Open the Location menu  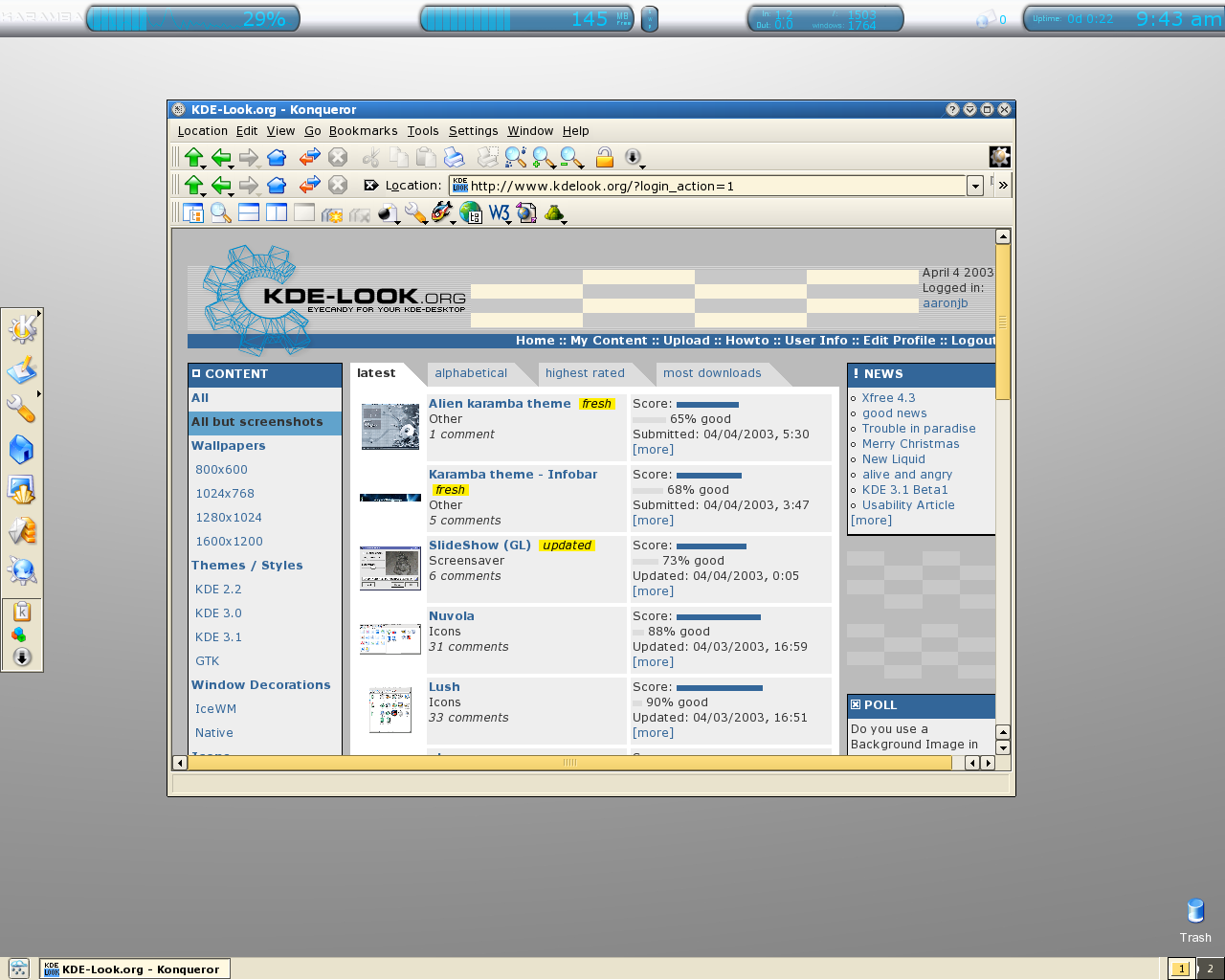click(x=203, y=131)
